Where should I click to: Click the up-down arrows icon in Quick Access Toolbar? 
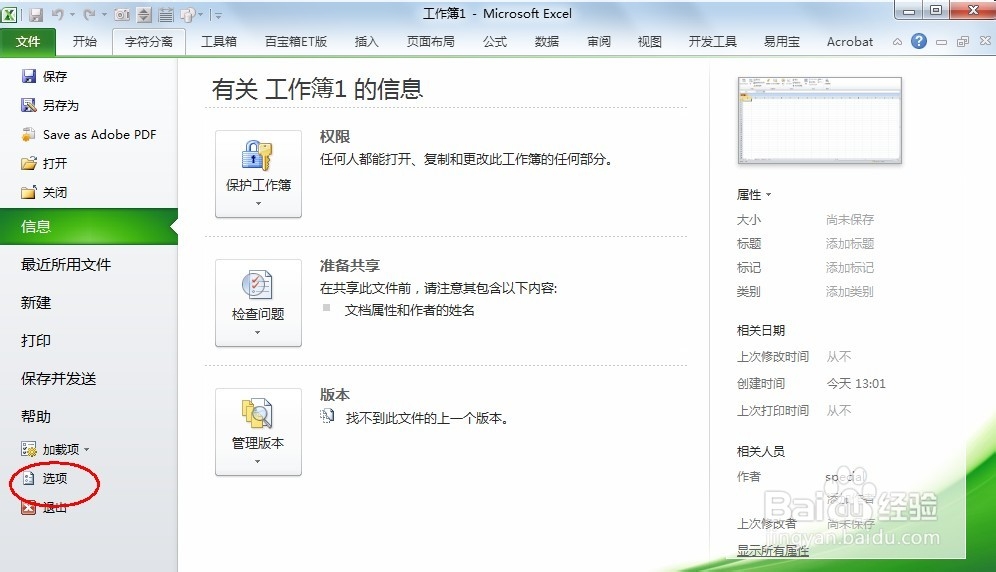[x=144, y=14]
